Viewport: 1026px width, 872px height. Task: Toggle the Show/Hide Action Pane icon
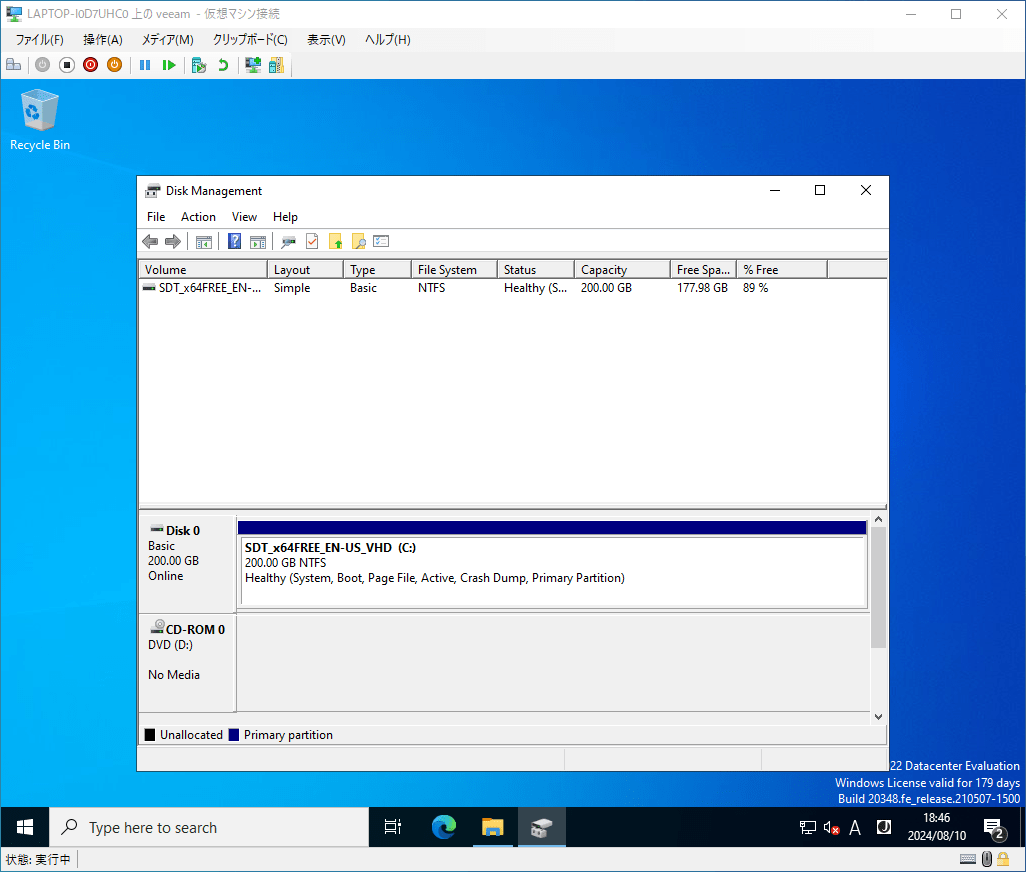coord(258,241)
